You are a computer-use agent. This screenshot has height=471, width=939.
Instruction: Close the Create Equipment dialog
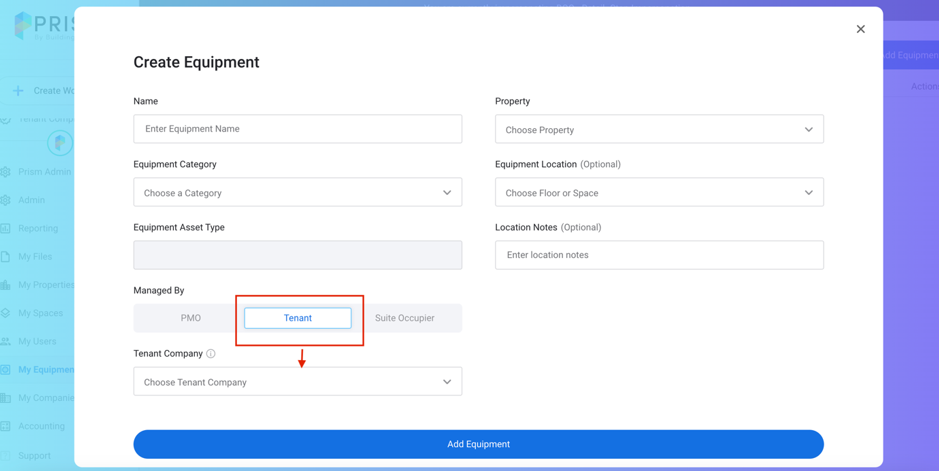(860, 29)
